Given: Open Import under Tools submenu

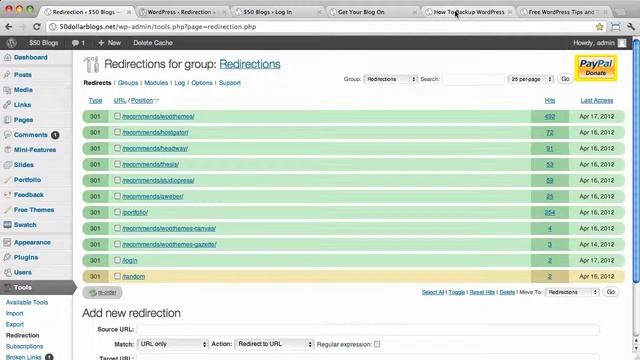Looking at the screenshot, I should pyautogui.click(x=15, y=313).
